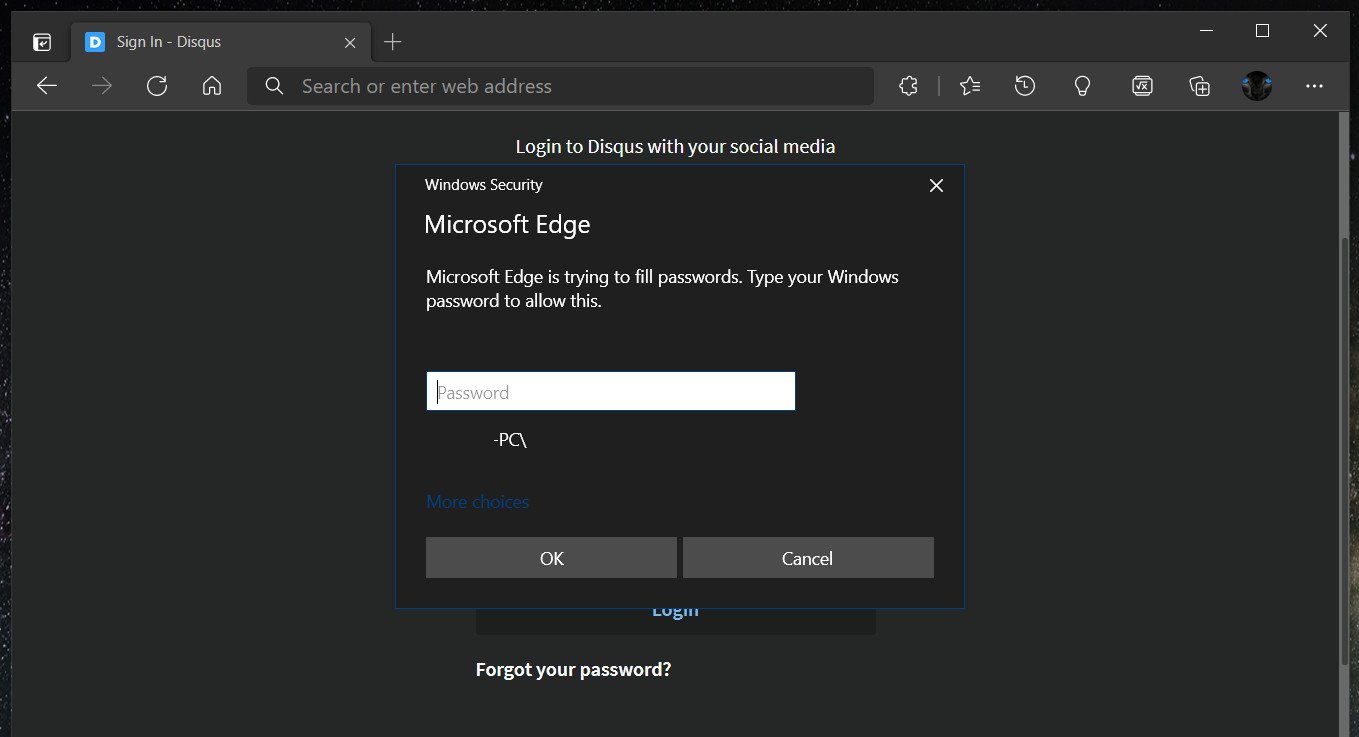Open the Favorites star icon
1359x737 pixels.
969,86
